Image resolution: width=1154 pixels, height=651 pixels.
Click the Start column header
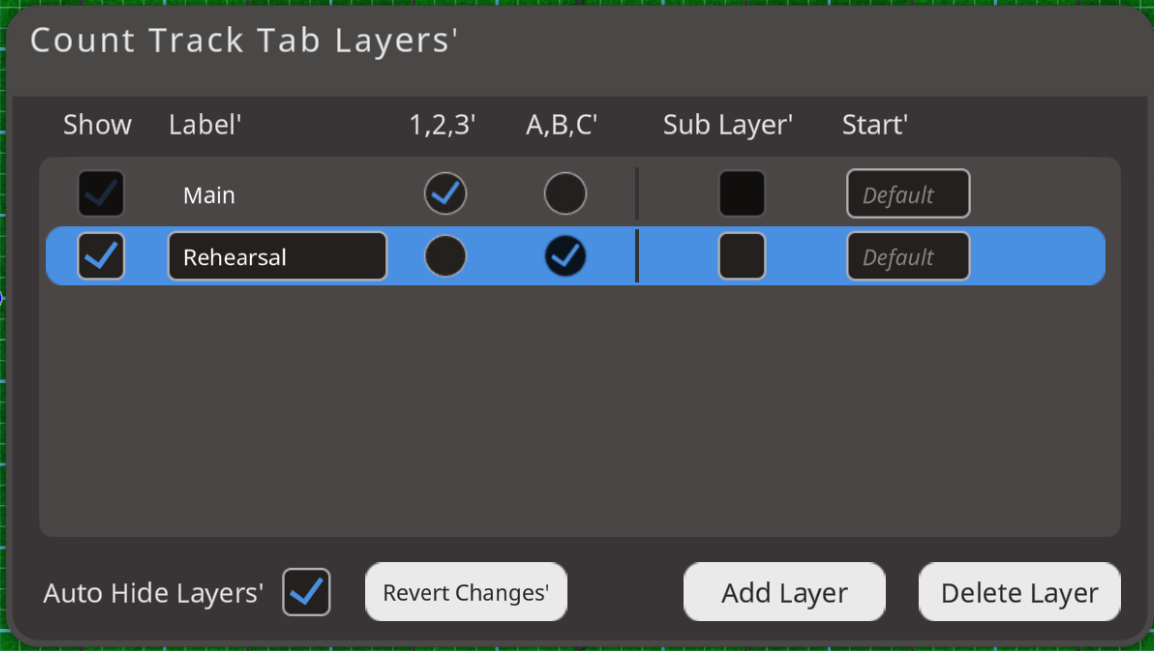(874, 125)
